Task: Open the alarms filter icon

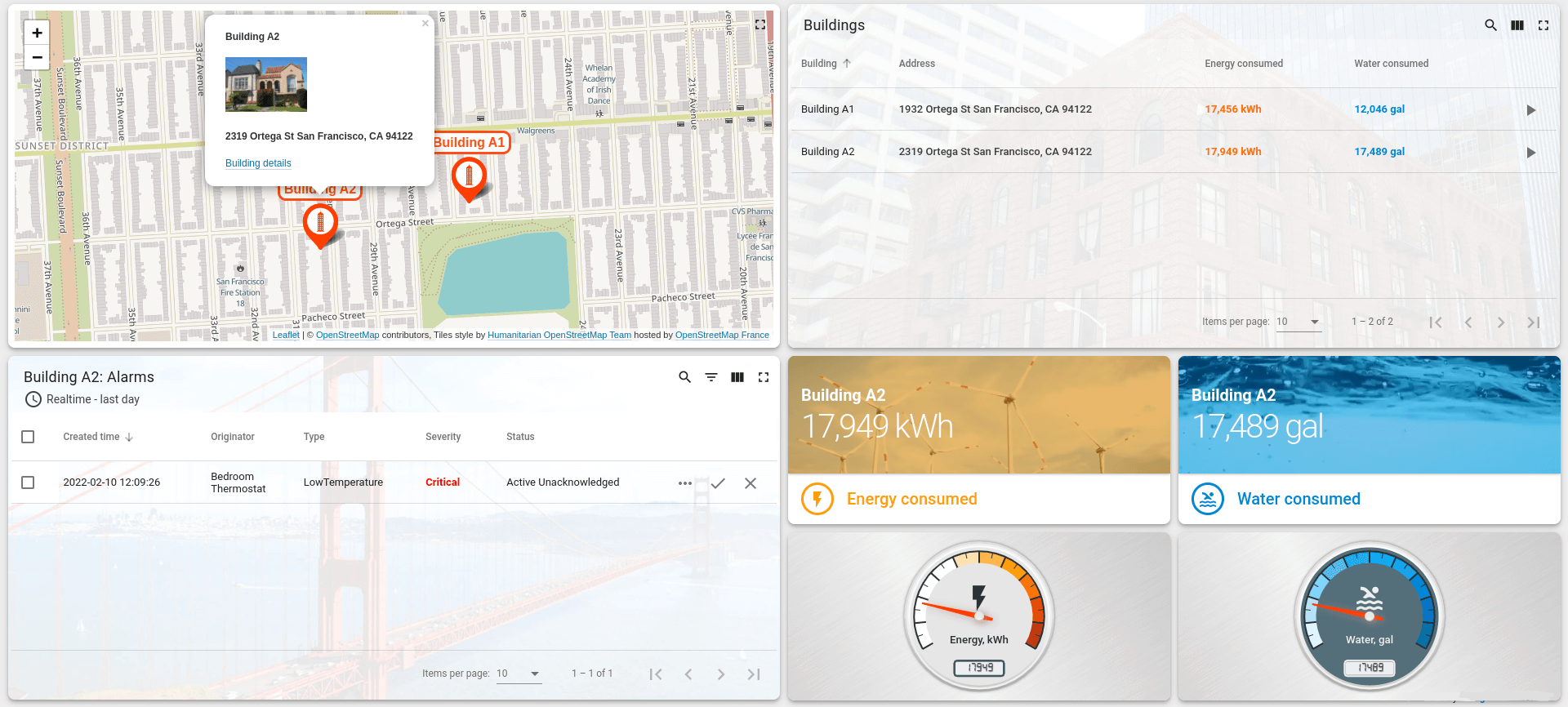Action: point(711,377)
